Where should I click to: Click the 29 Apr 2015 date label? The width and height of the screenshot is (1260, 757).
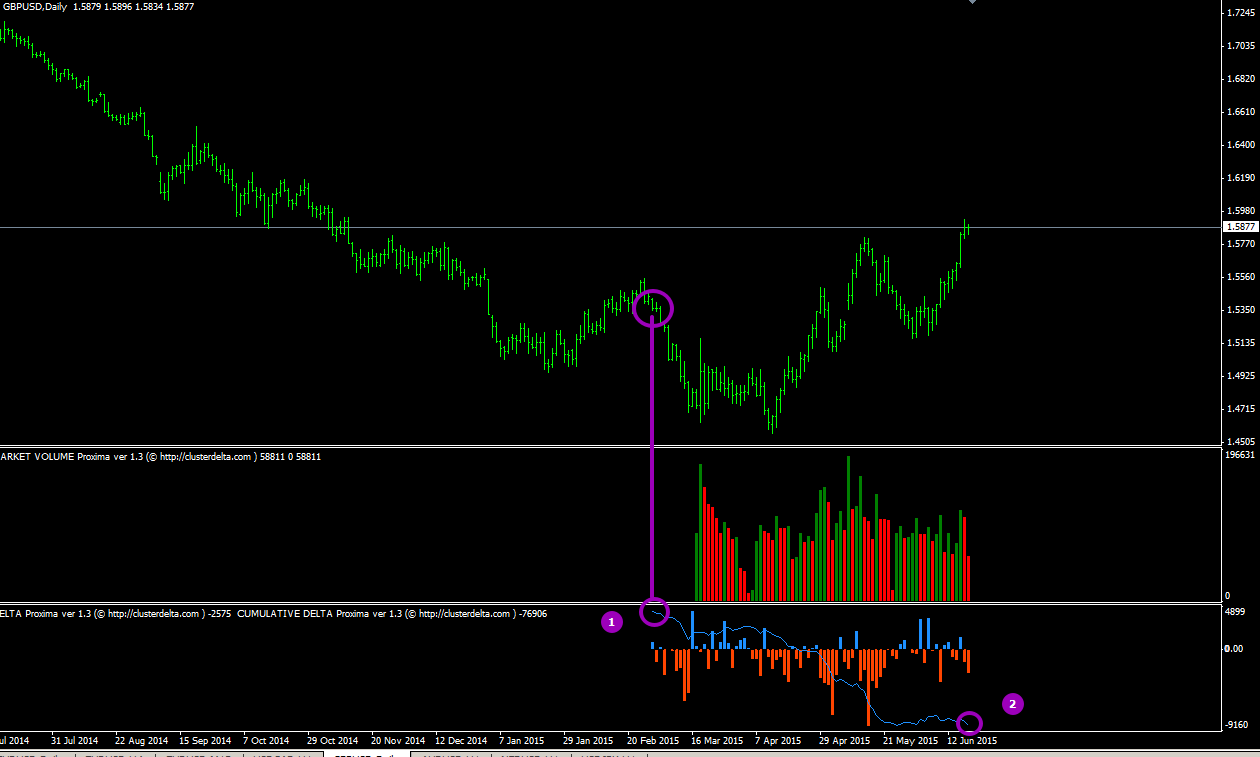click(845, 741)
